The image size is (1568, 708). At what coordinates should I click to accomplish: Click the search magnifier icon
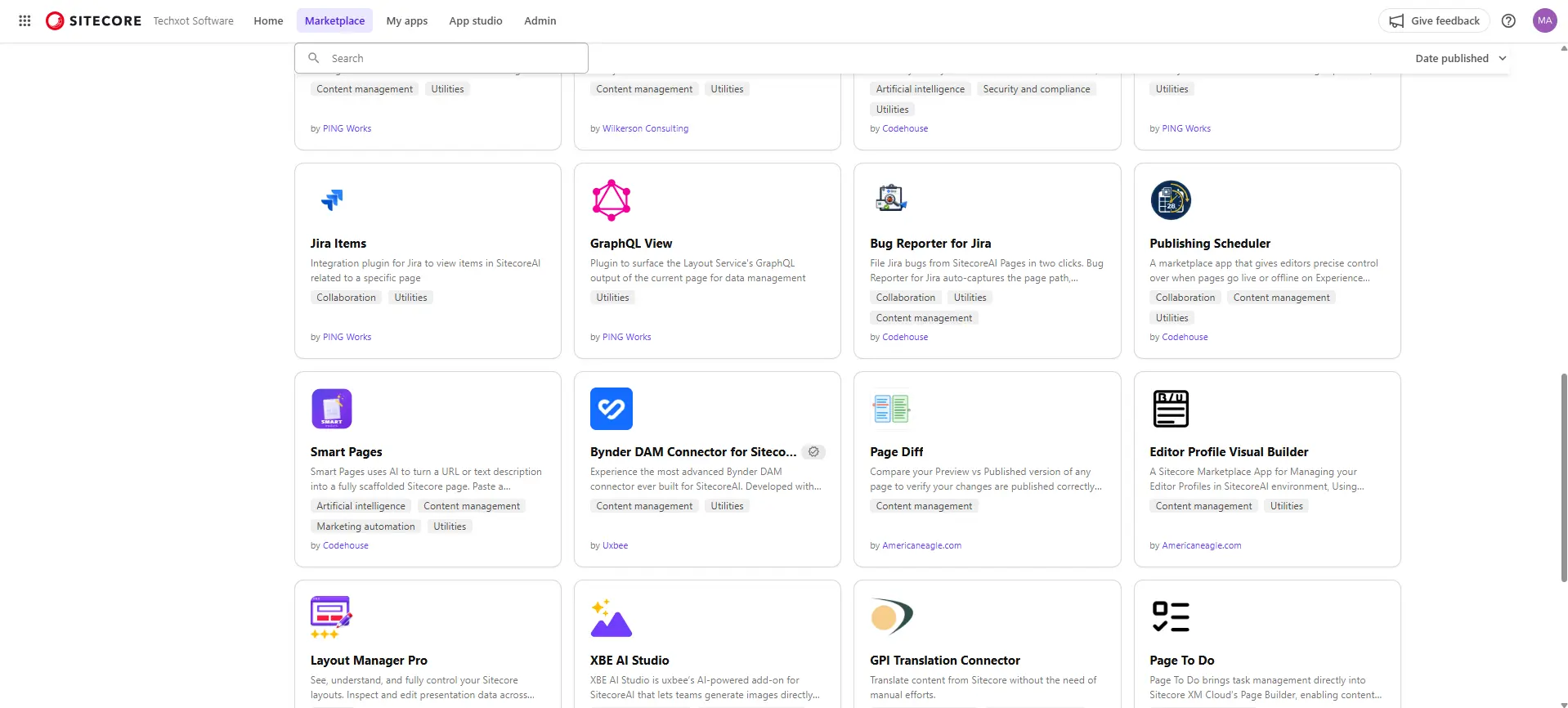[x=313, y=58]
